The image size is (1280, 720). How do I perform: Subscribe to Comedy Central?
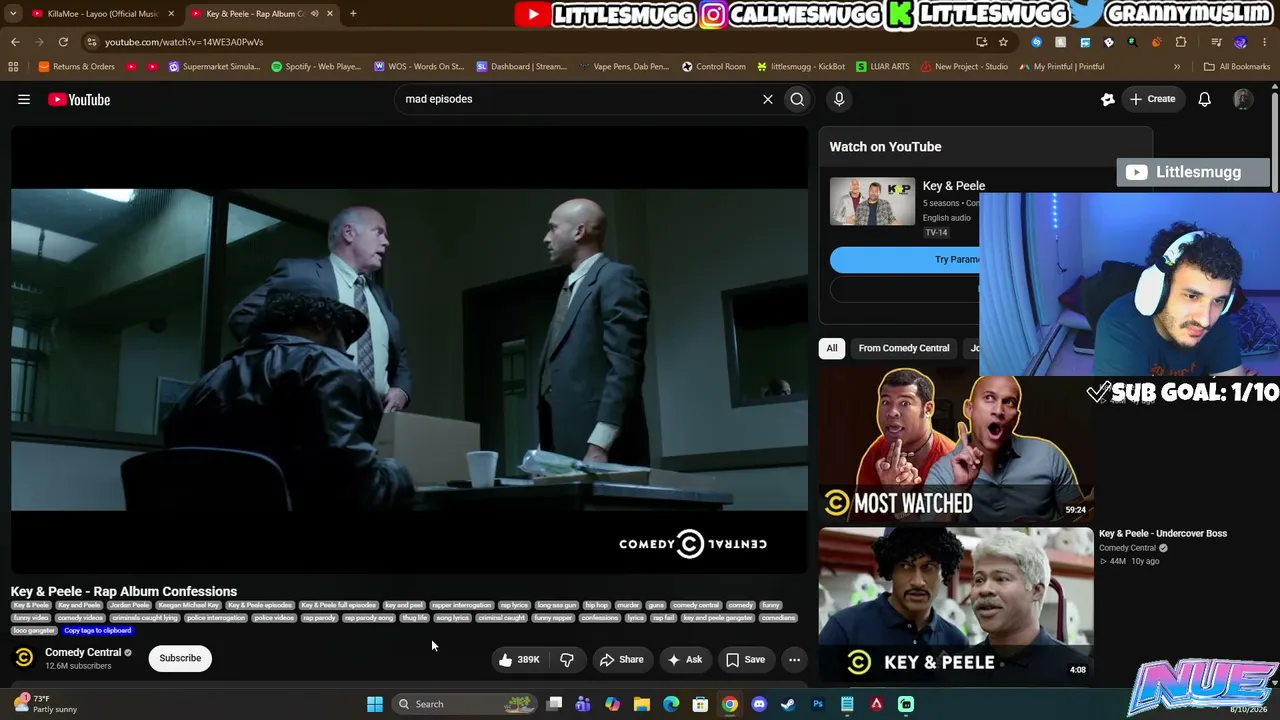coord(180,658)
